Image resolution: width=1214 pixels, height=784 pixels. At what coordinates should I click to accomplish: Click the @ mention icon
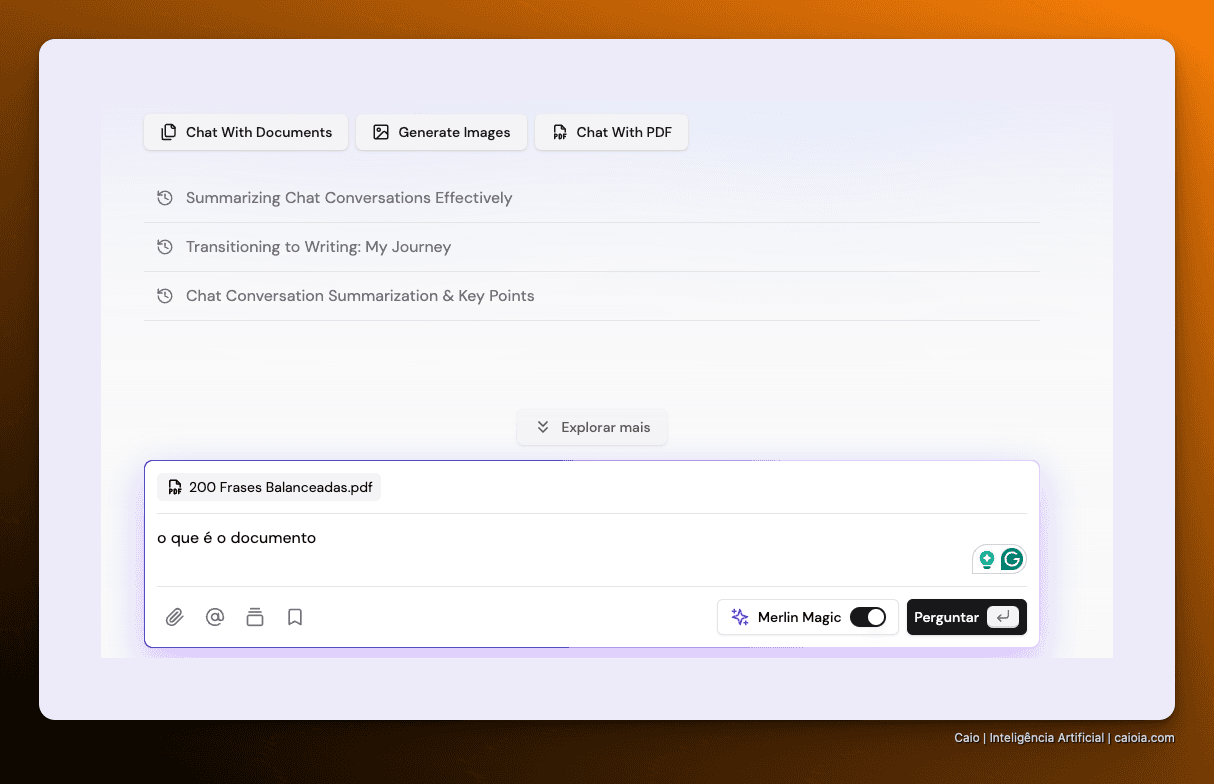tap(215, 617)
